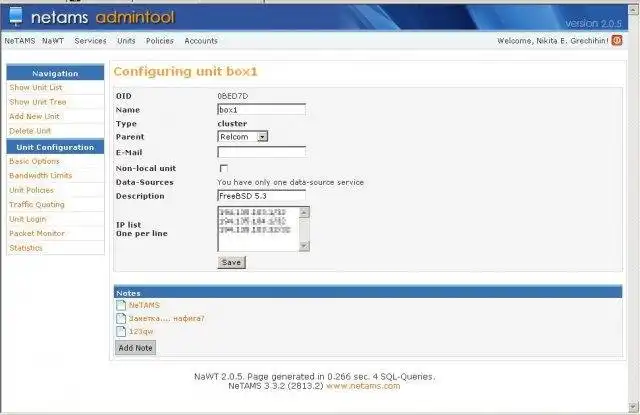
Task: Open the 123qw note document icon
Action: point(121,331)
